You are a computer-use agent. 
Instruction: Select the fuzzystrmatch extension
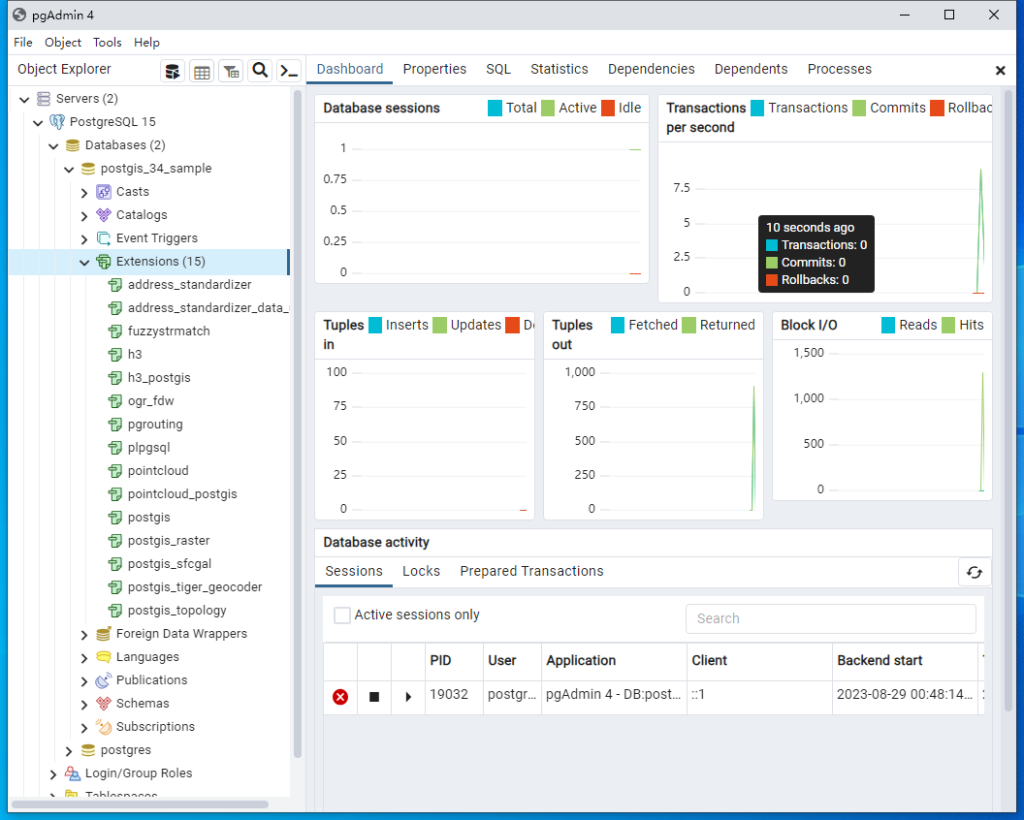pos(168,331)
